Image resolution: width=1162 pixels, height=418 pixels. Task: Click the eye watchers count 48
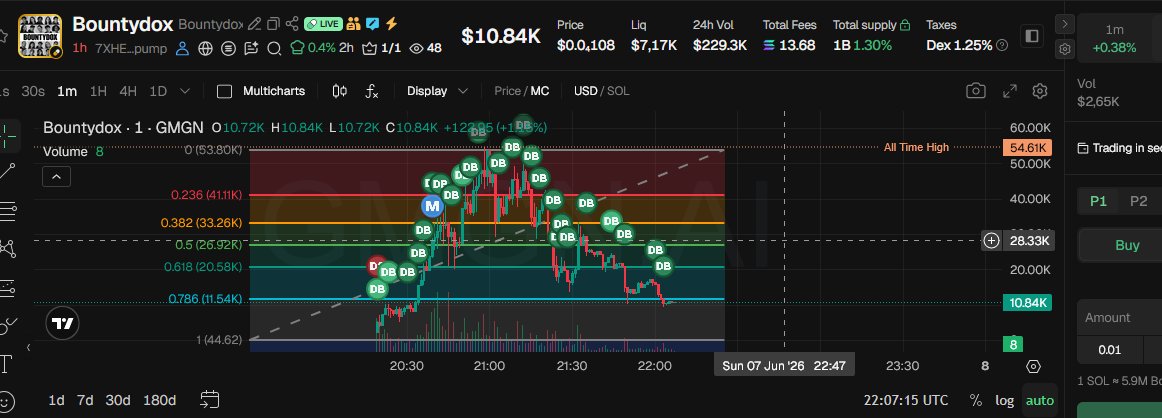point(425,48)
